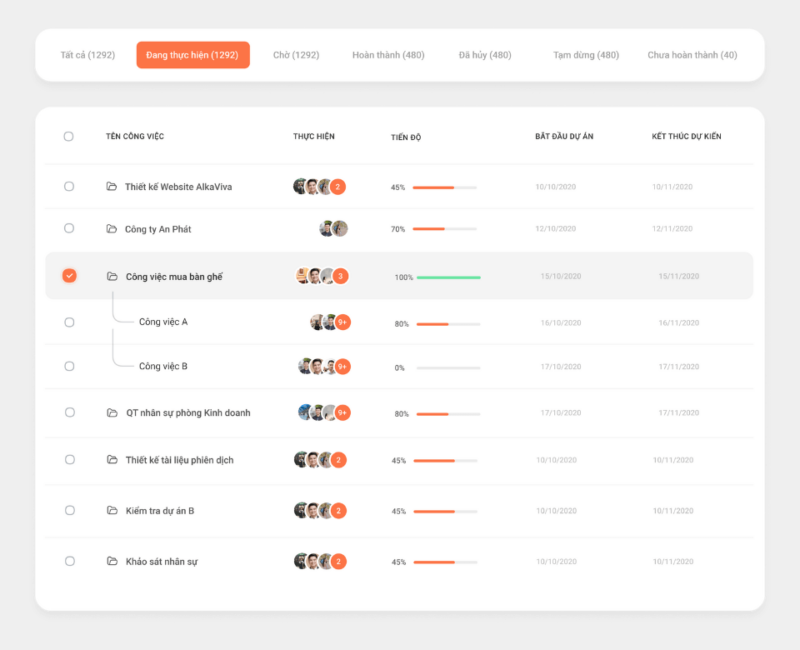Open task QT nhân sự phòng Kinh doanh
The image size is (800, 650).
188,413
